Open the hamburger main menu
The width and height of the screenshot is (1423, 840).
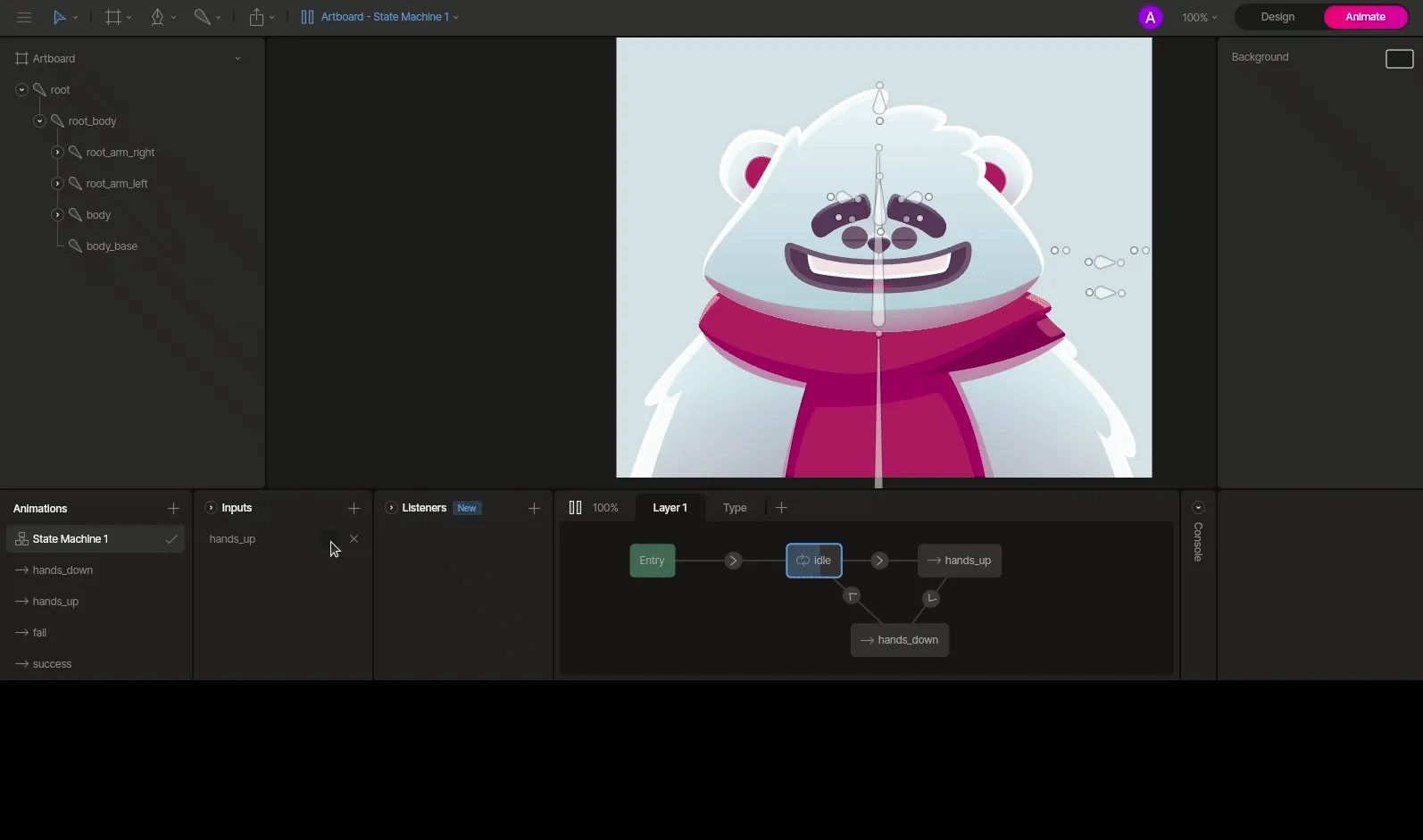tap(24, 17)
